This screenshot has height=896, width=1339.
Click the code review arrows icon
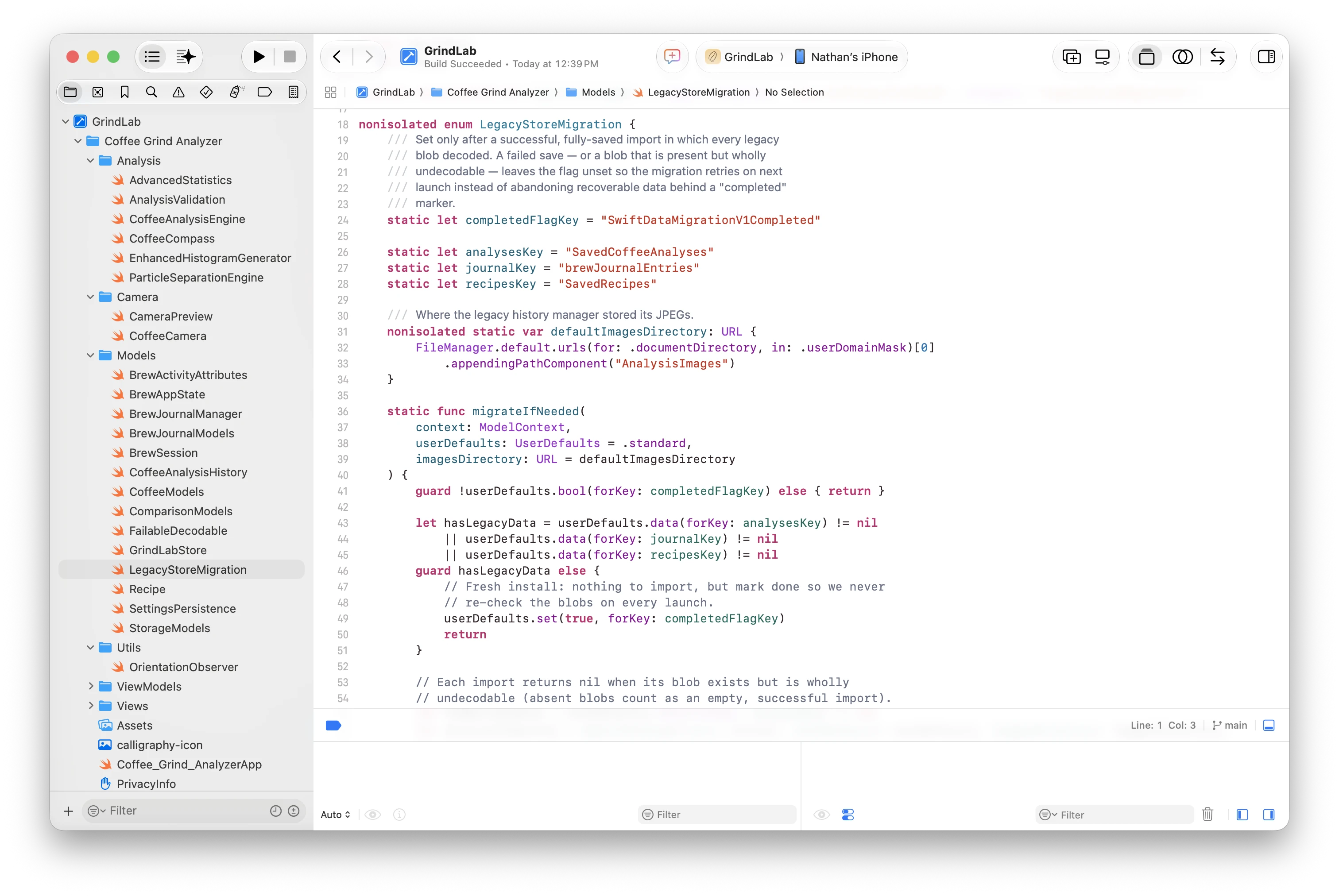1218,57
